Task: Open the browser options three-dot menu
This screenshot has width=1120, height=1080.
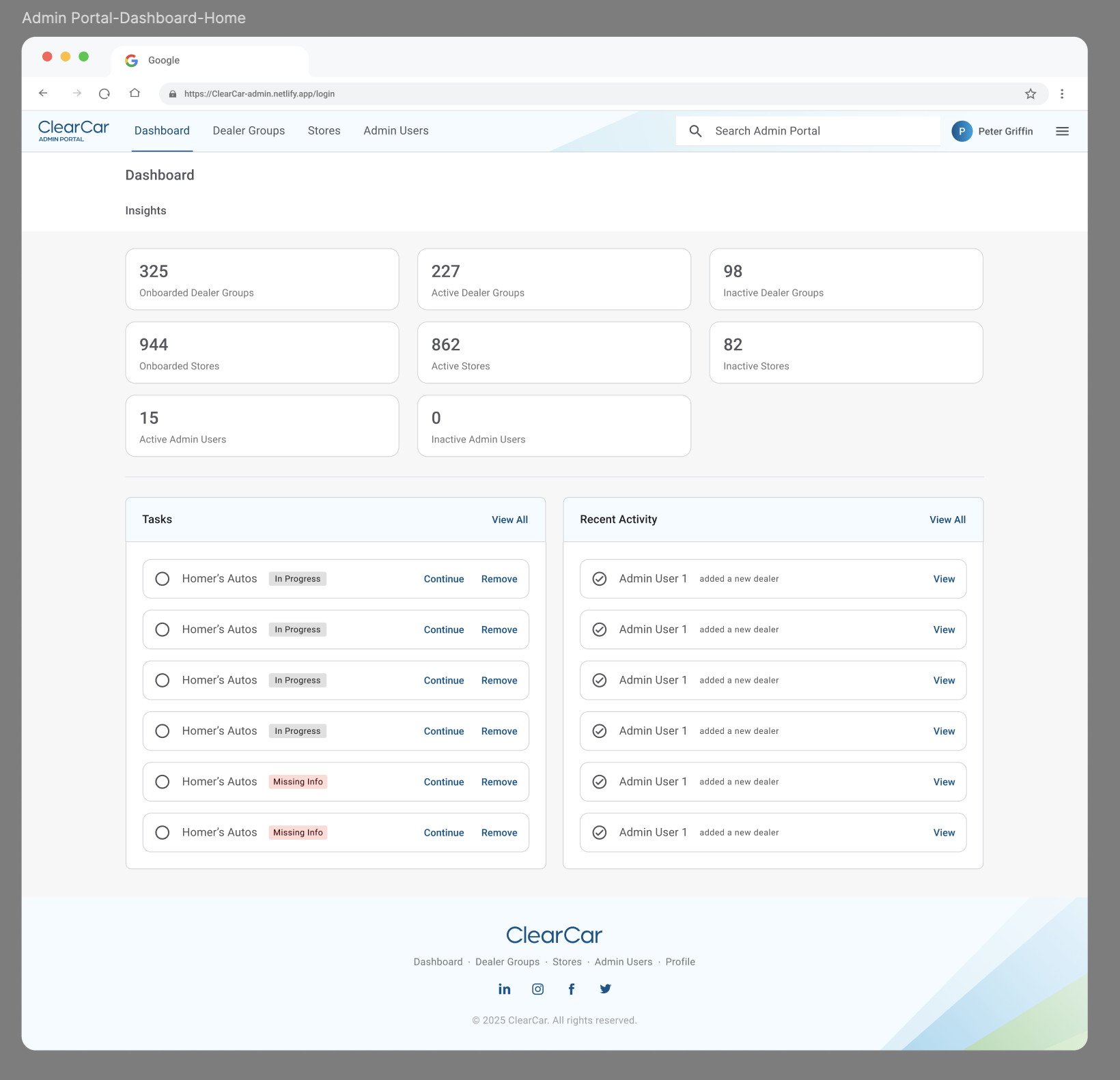Action: (x=1062, y=94)
